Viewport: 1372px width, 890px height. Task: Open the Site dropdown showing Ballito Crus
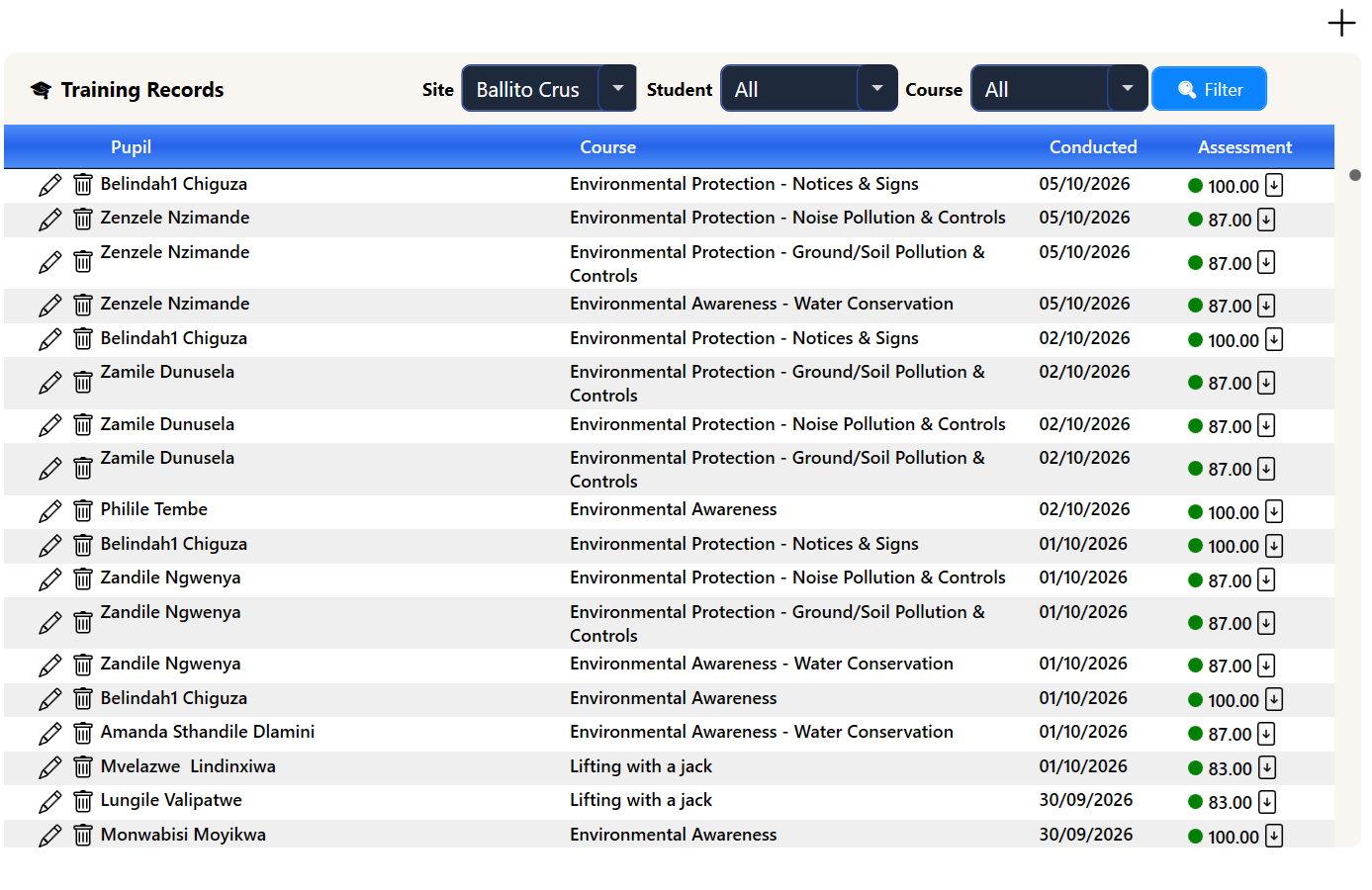(x=549, y=89)
